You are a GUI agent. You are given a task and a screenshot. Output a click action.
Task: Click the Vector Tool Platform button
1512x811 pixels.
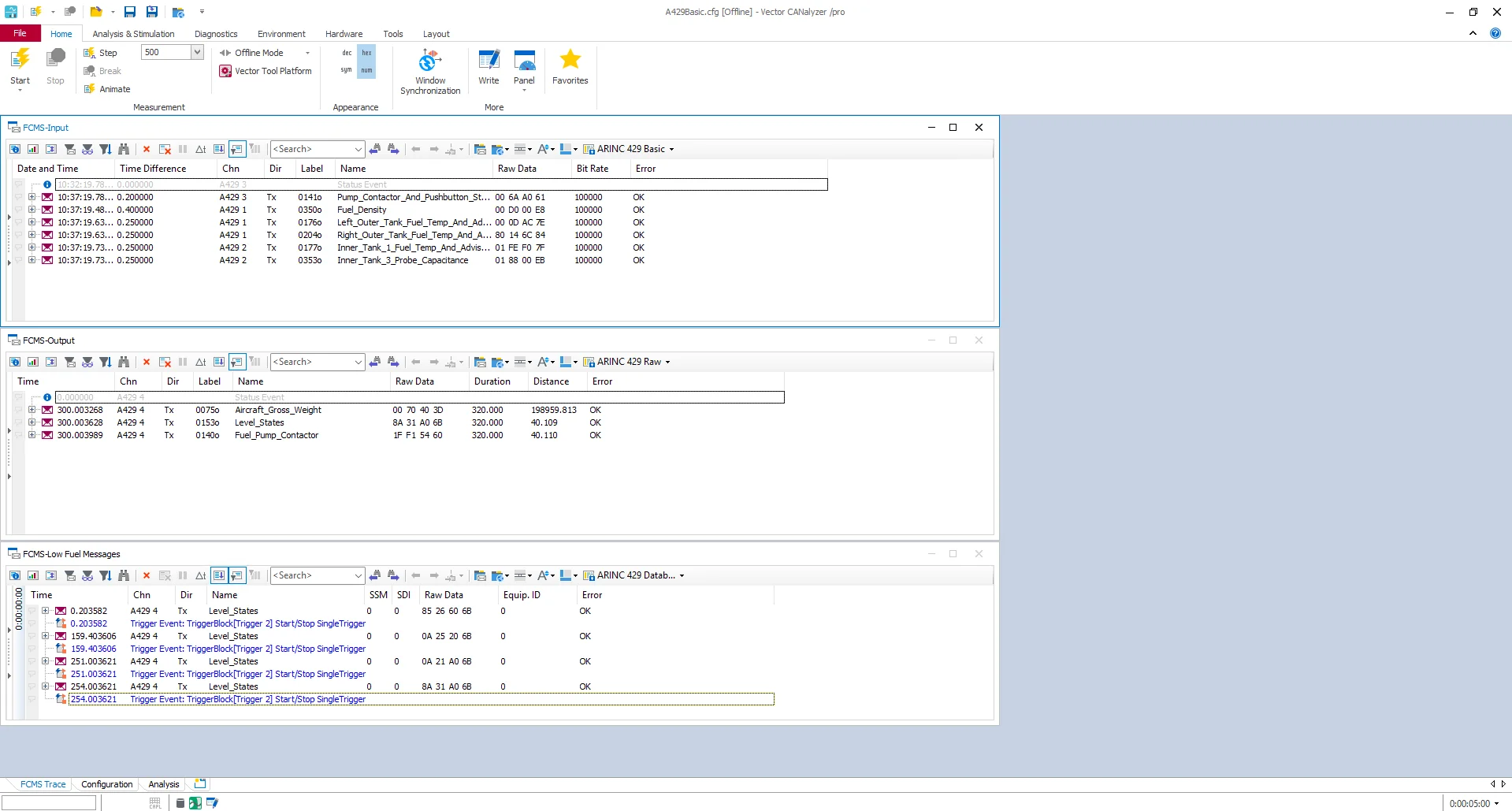pyautogui.click(x=266, y=71)
